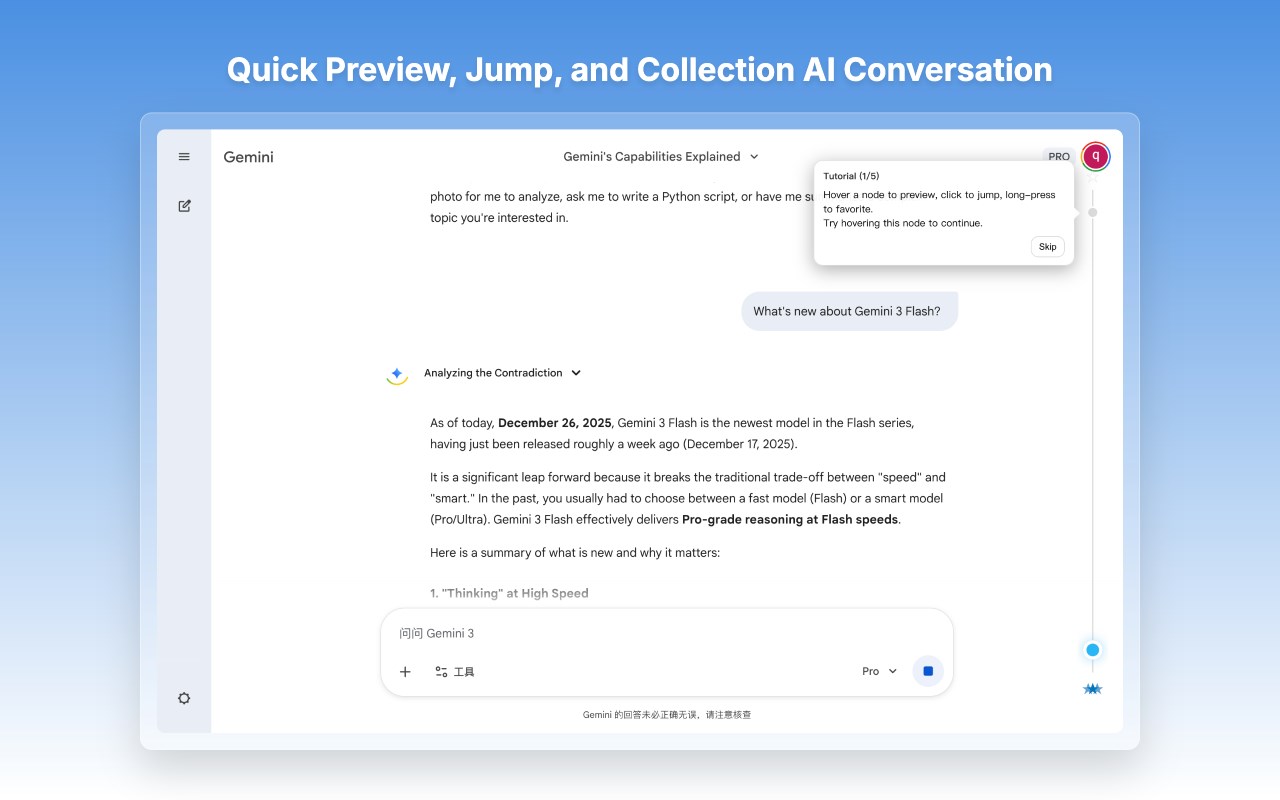The image size is (1280, 800).
Task: Click the Skip button in the tutorial
Action: click(x=1047, y=247)
